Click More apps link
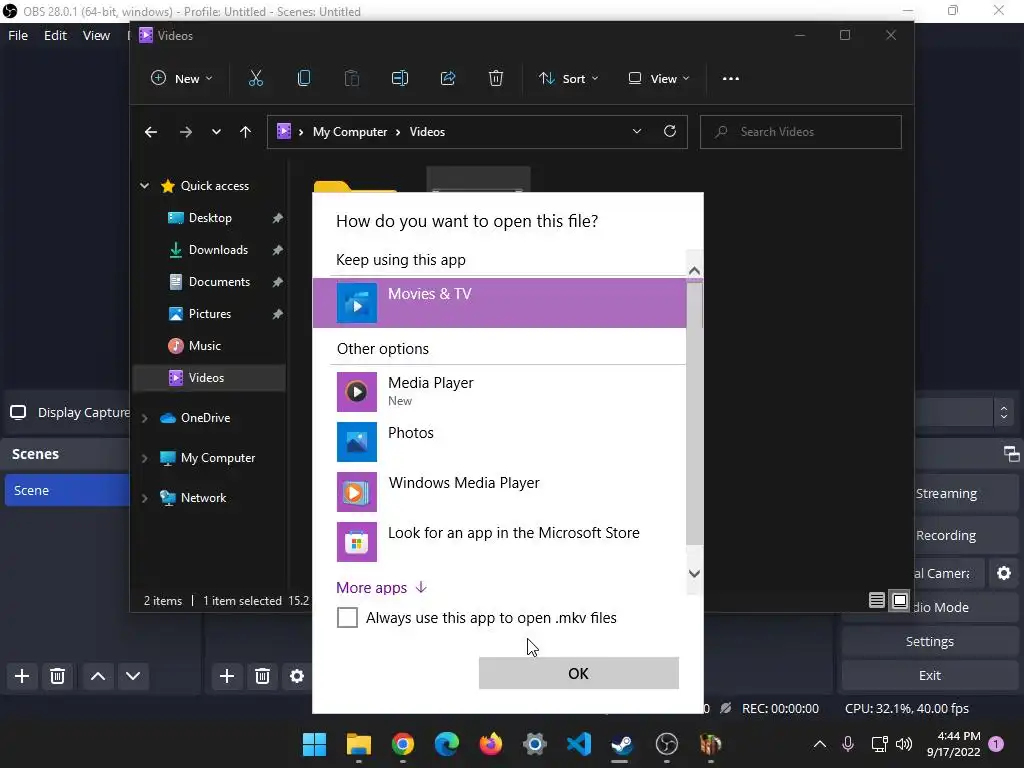This screenshot has height=768, width=1024. pyautogui.click(x=381, y=588)
